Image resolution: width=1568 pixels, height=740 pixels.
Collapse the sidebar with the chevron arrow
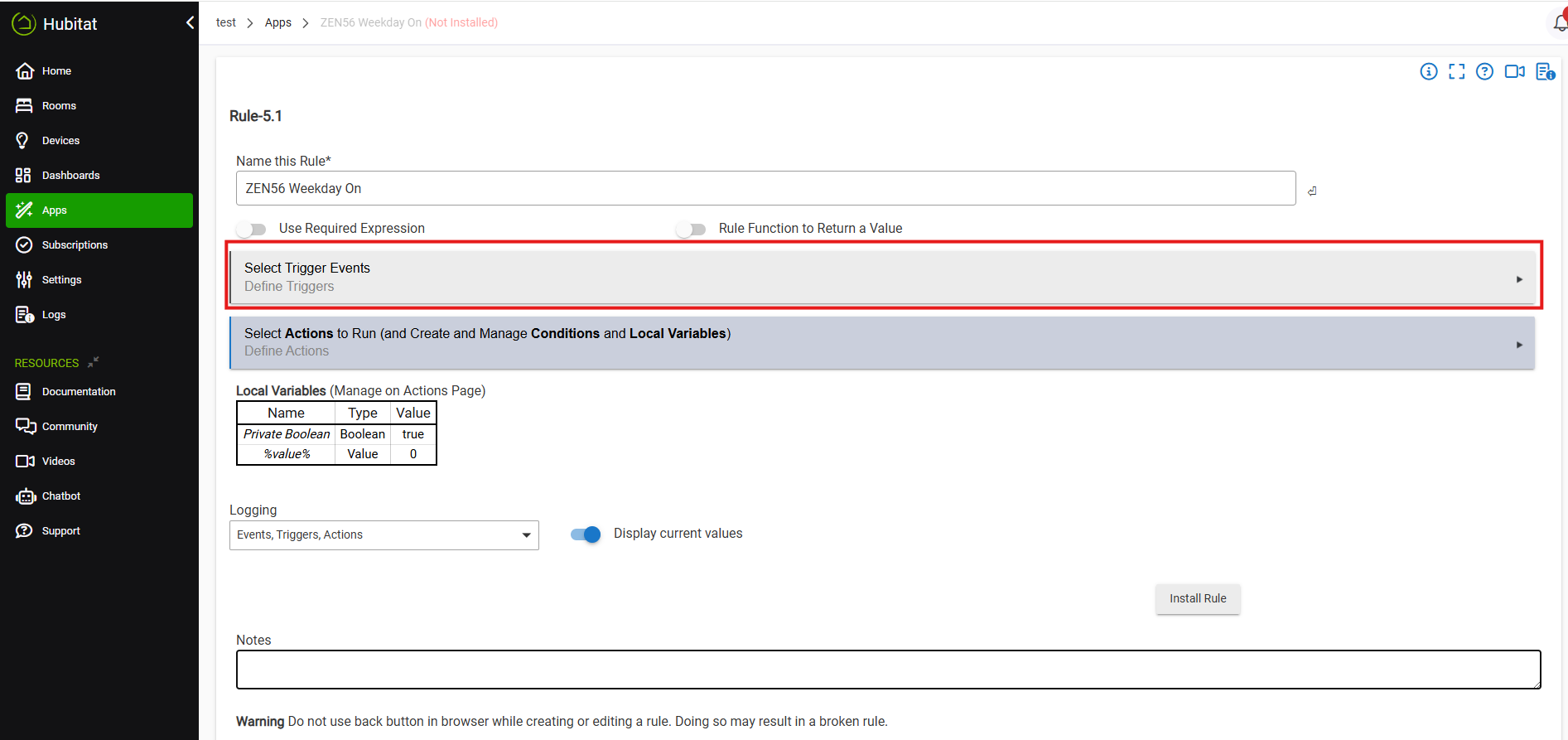pyautogui.click(x=190, y=22)
